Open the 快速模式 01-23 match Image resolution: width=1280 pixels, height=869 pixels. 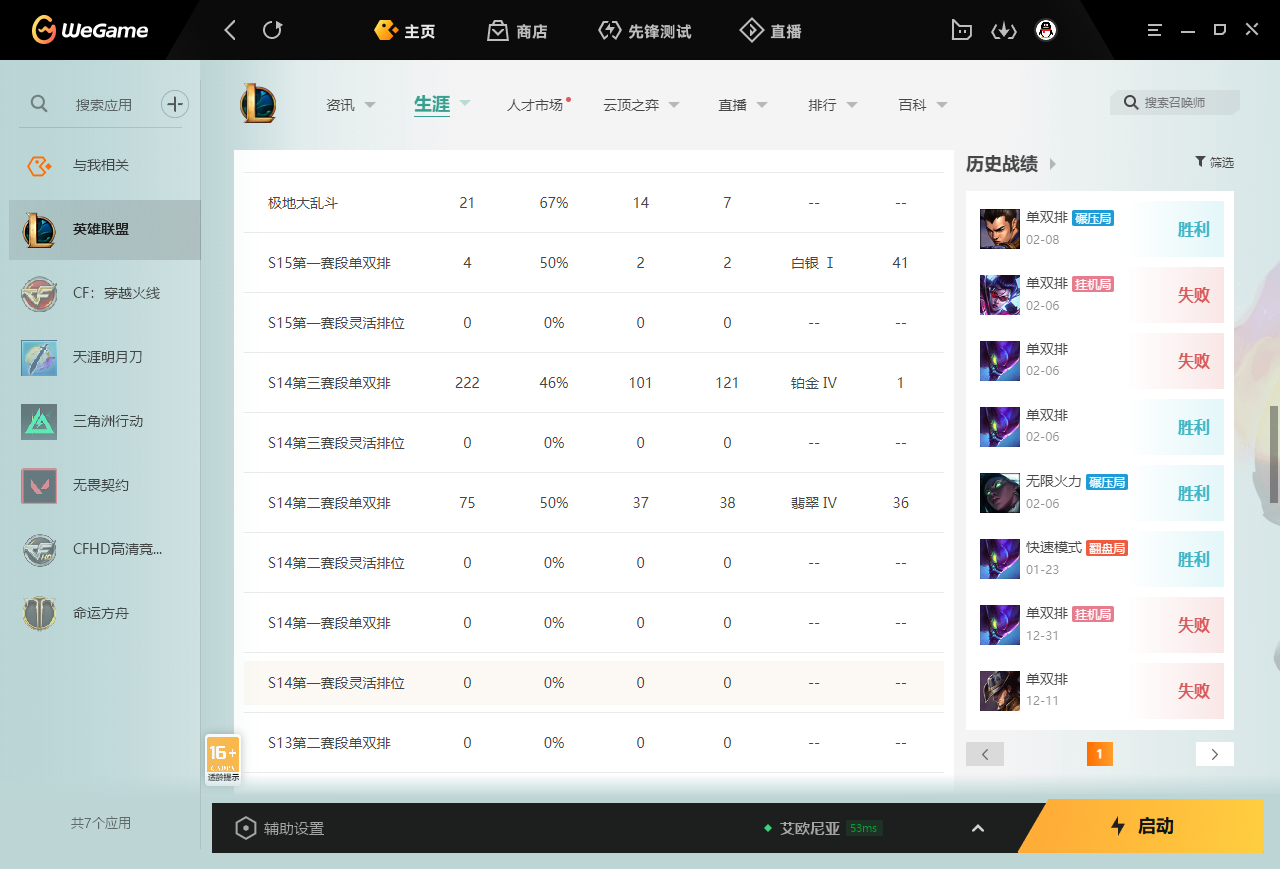[1100, 559]
